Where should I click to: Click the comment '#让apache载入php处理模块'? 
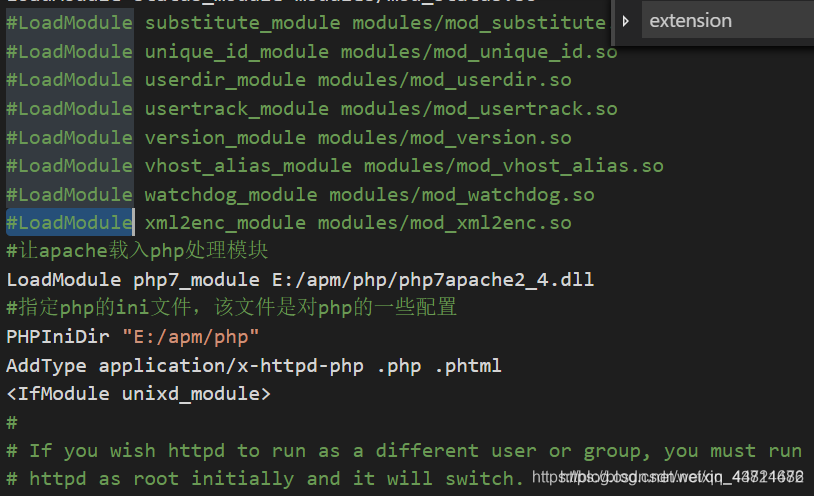pyautogui.click(x=137, y=251)
